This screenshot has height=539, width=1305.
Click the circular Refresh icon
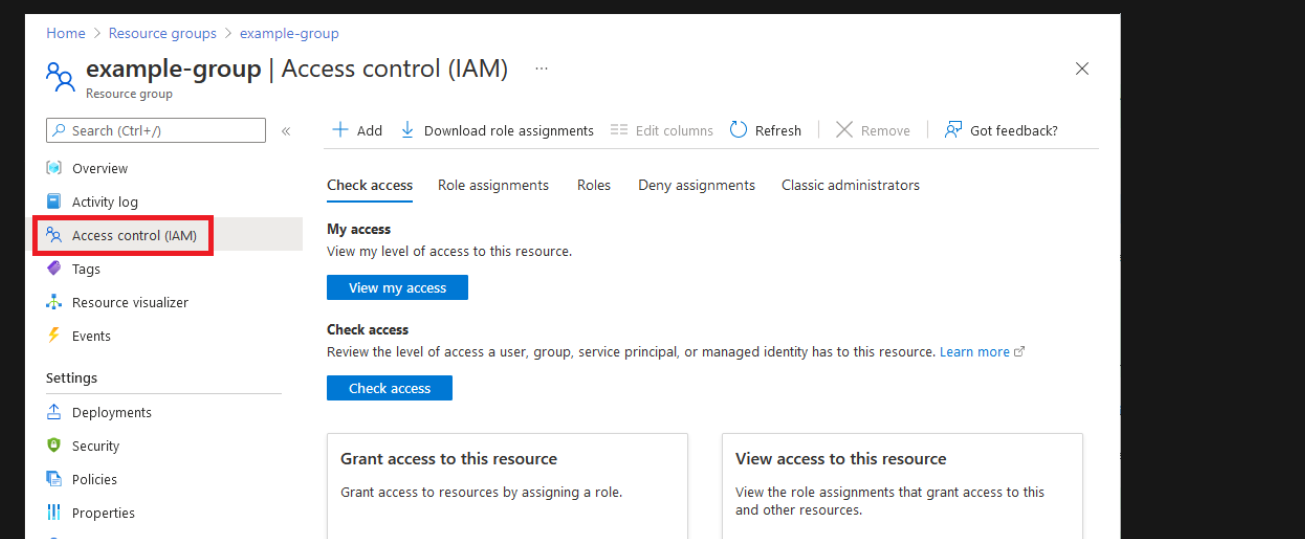tap(738, 130)
